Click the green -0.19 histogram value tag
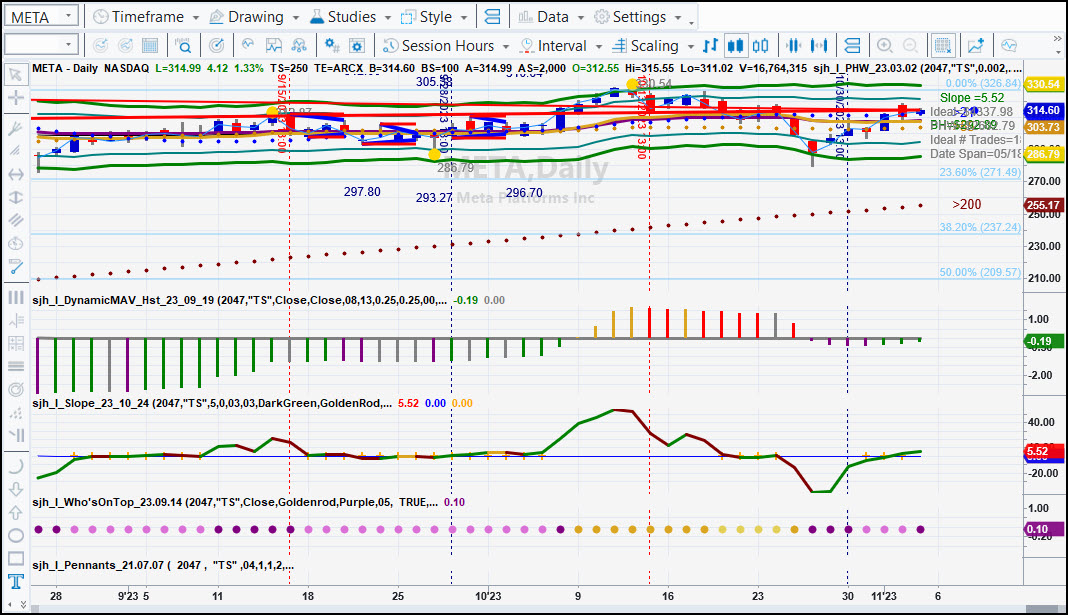Viewport: 1068px width, 615px height. (x=1044, y=341)
